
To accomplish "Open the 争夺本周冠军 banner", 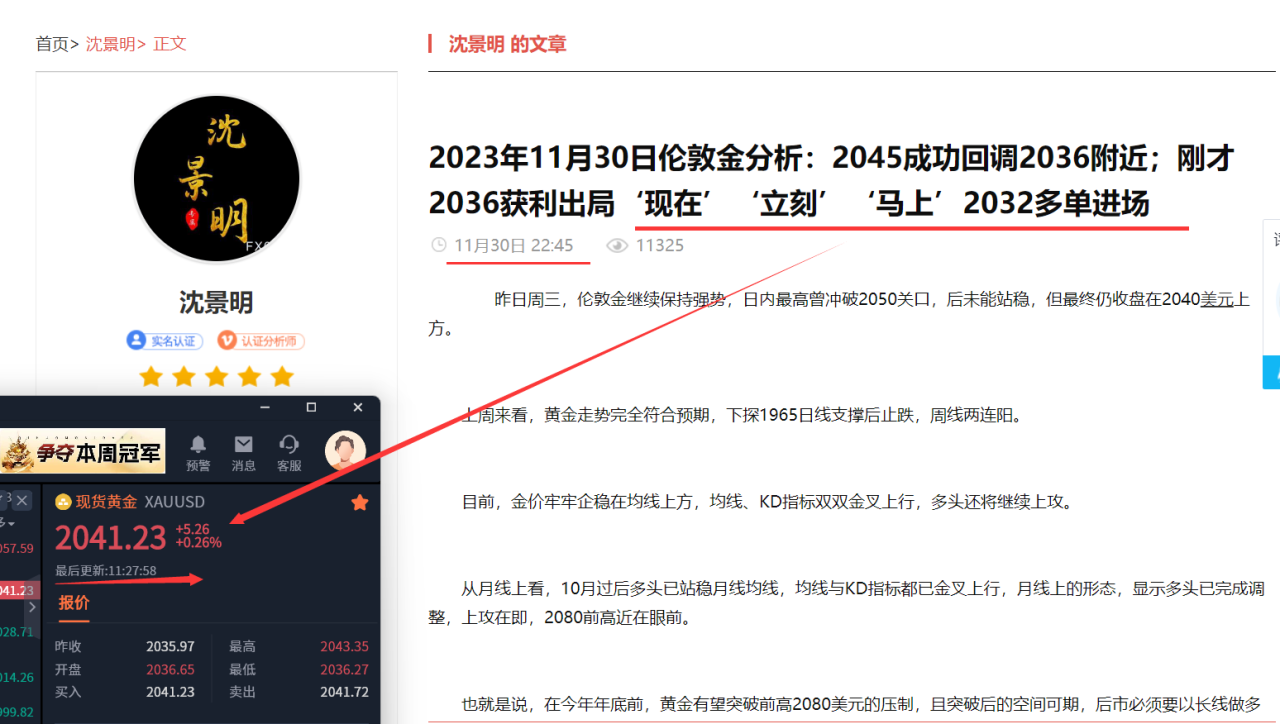I will pos(82,451).
